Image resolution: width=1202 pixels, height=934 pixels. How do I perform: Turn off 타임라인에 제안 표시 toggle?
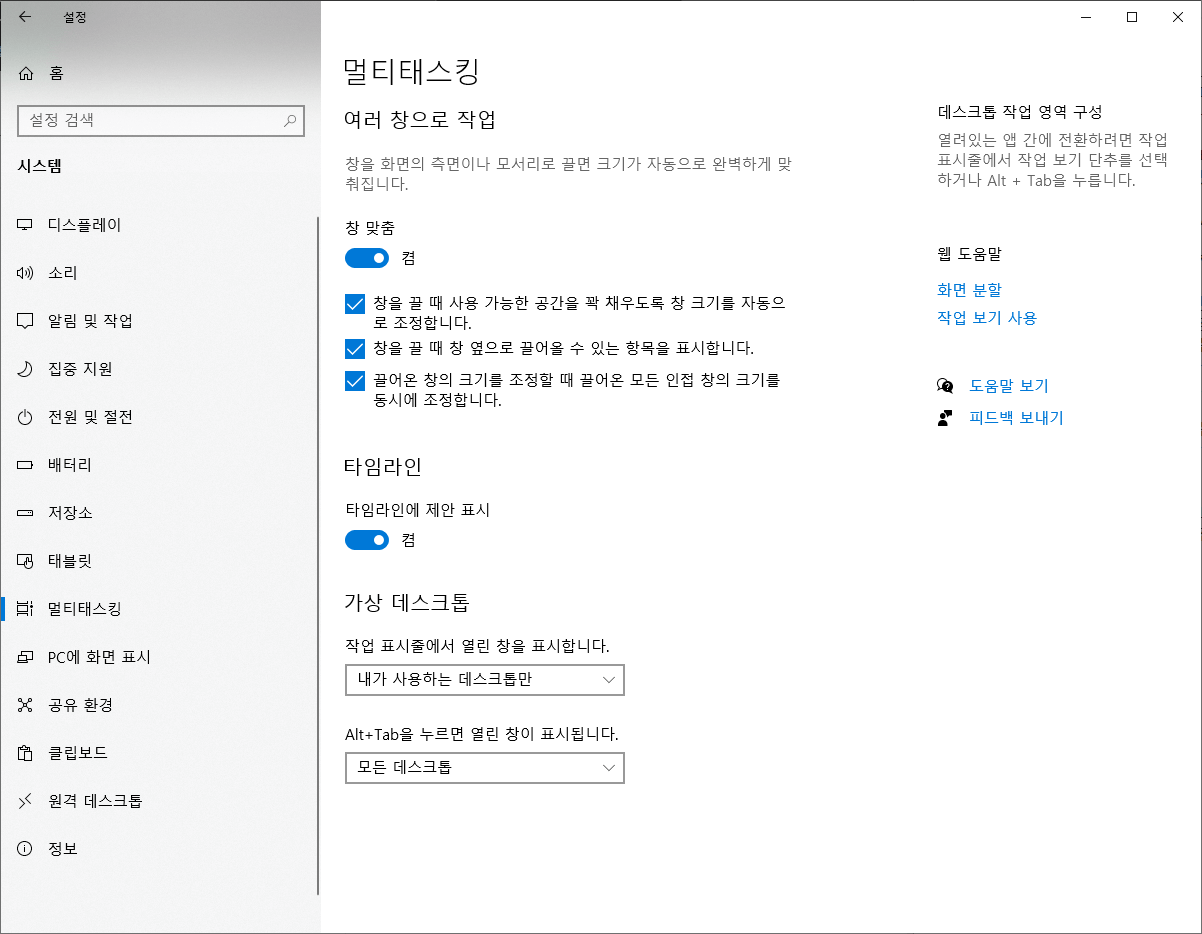(367, 540)
